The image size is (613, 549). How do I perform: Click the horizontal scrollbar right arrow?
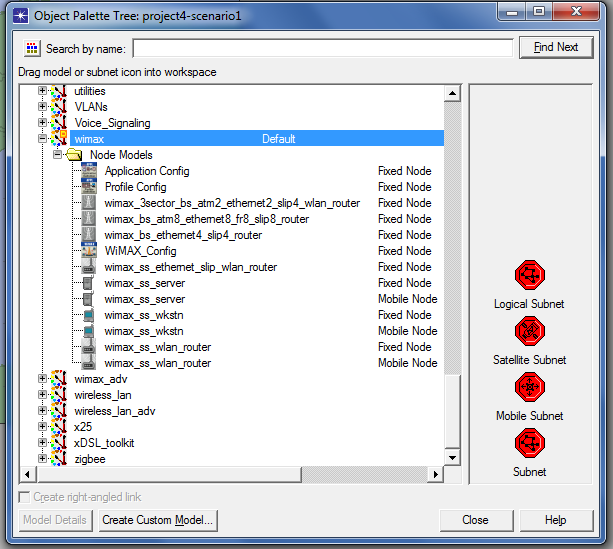tap(435, 475)
